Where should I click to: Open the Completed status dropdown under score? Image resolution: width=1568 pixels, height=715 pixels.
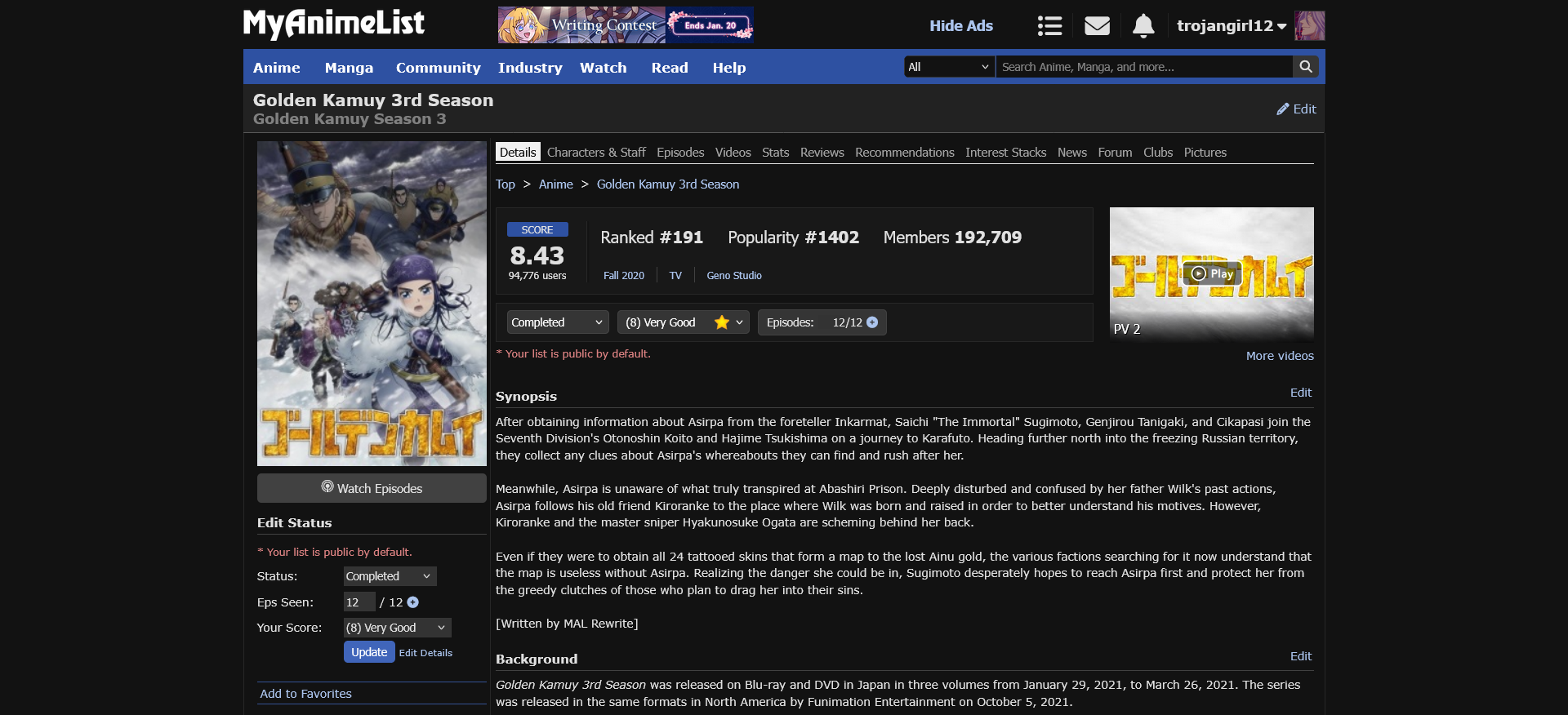tap(557, 322)
